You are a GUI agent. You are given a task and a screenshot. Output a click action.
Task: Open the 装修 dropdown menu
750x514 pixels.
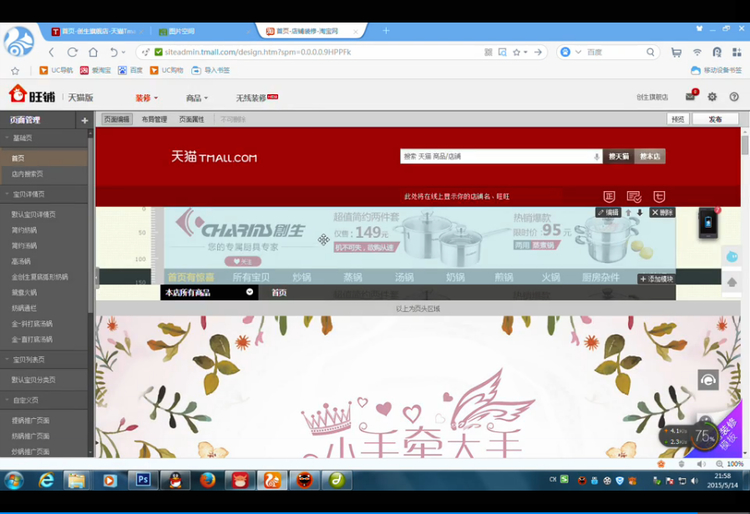146,98
